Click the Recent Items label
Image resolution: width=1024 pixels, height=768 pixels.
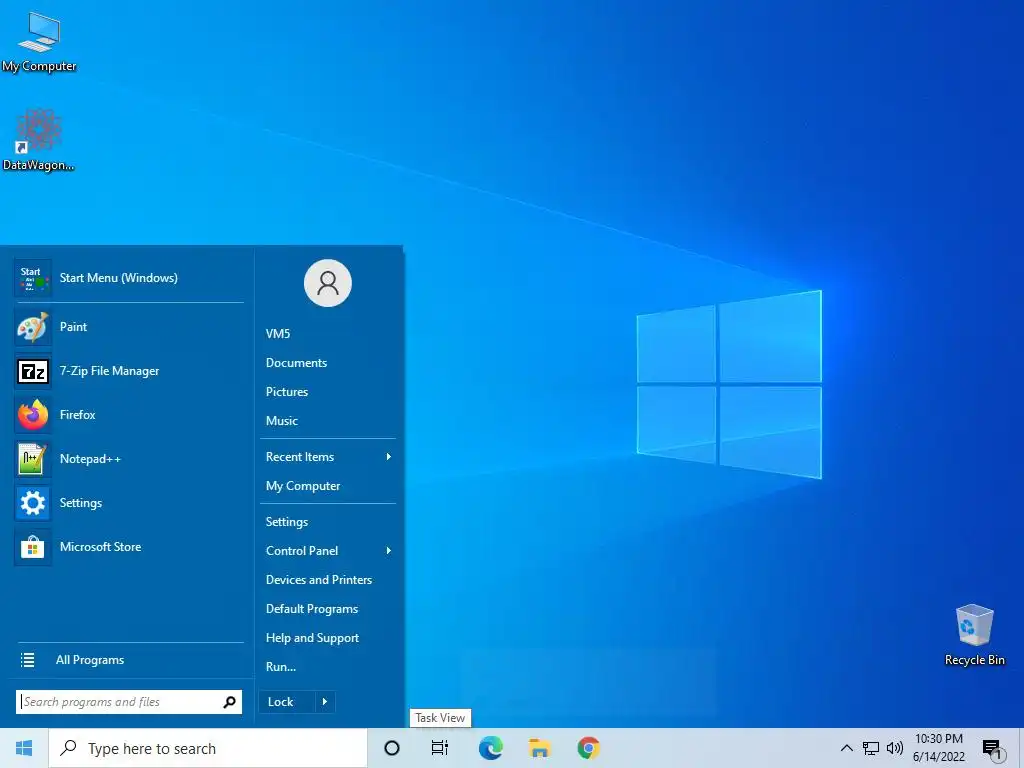(x=300, y=457)
